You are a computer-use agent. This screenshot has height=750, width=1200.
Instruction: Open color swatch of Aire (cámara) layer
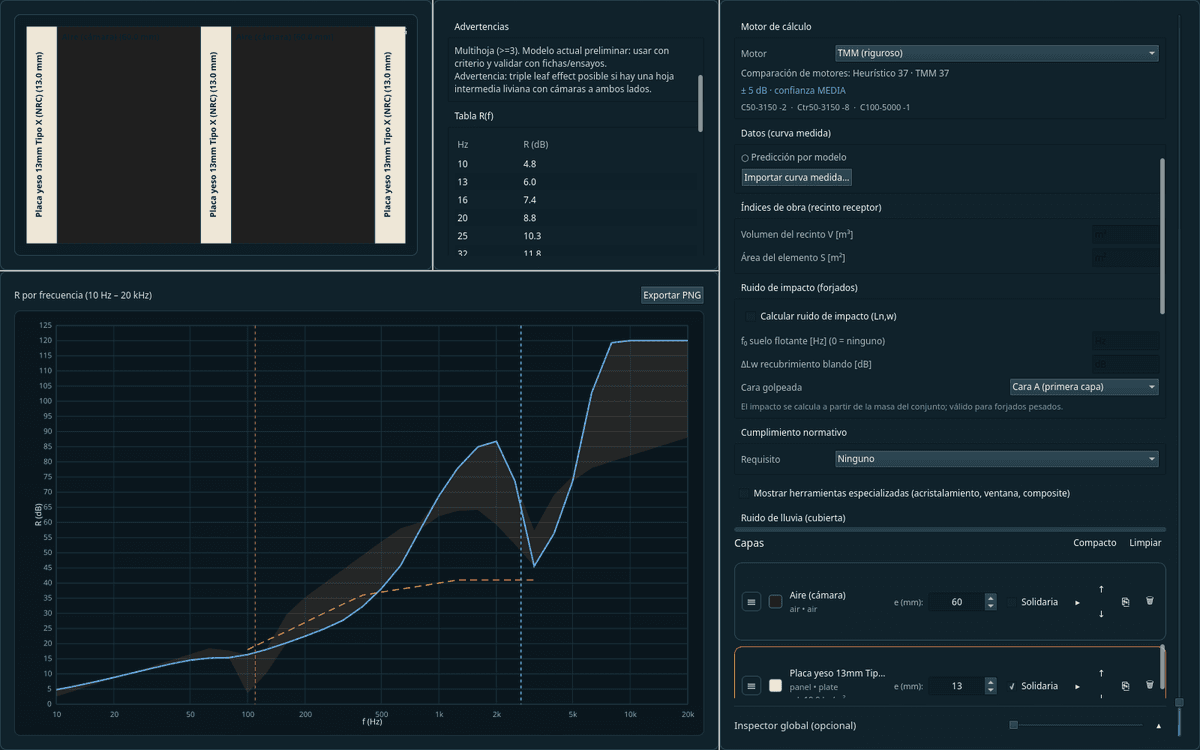click(775, 602)
